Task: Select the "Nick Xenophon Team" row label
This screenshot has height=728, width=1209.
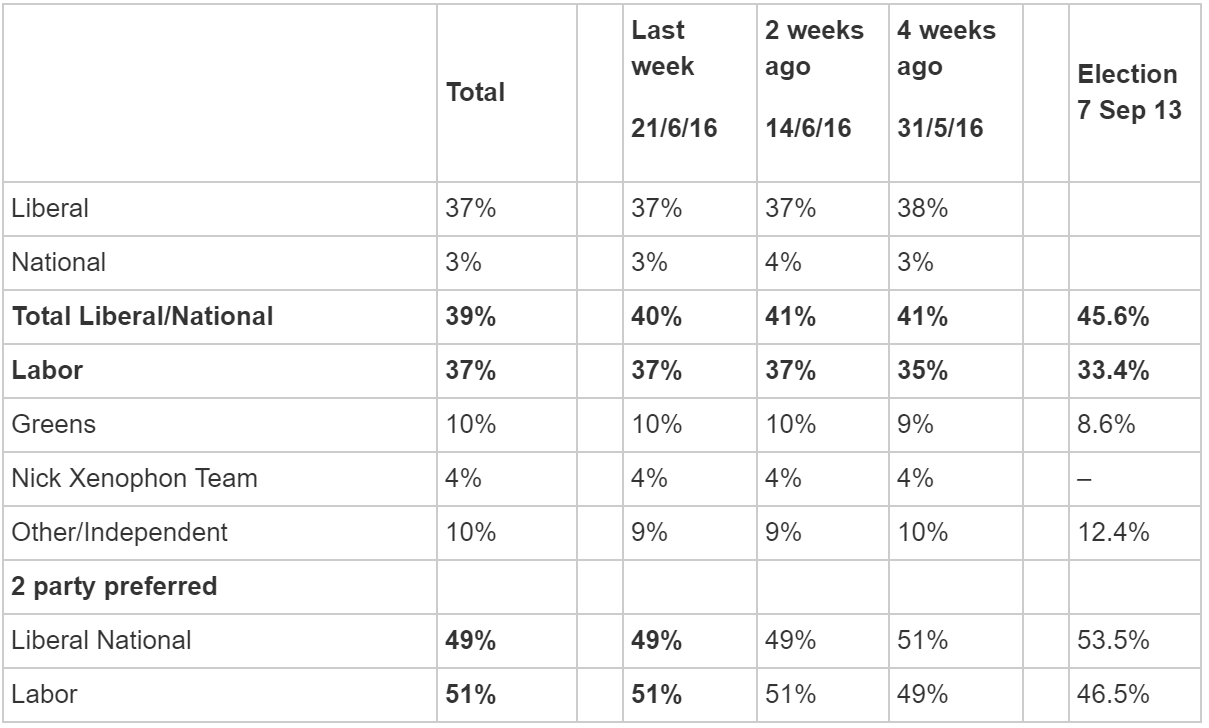Action: click(134, 478)
